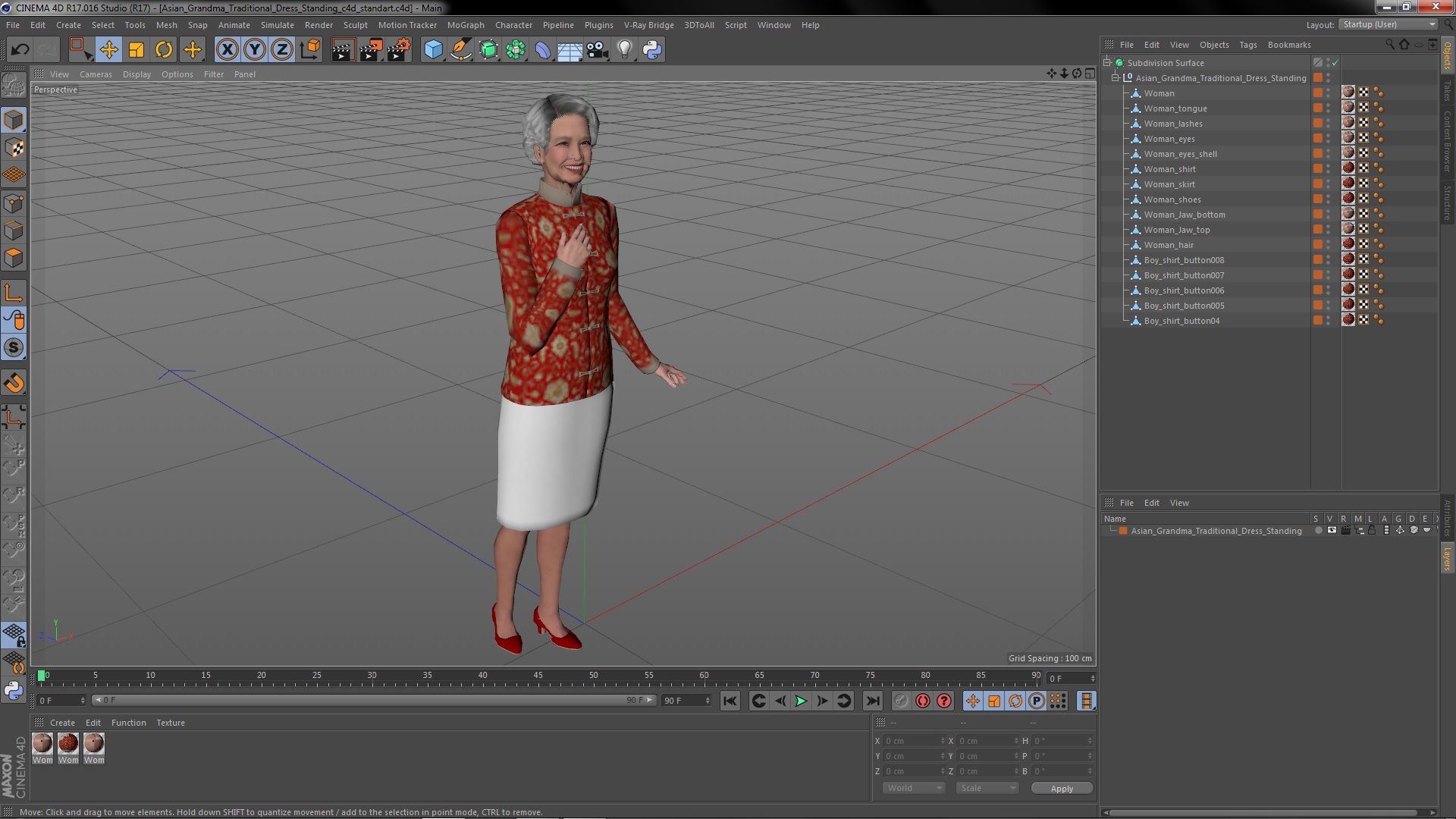Select the Live Selection tool

click(x=80, y=50)
